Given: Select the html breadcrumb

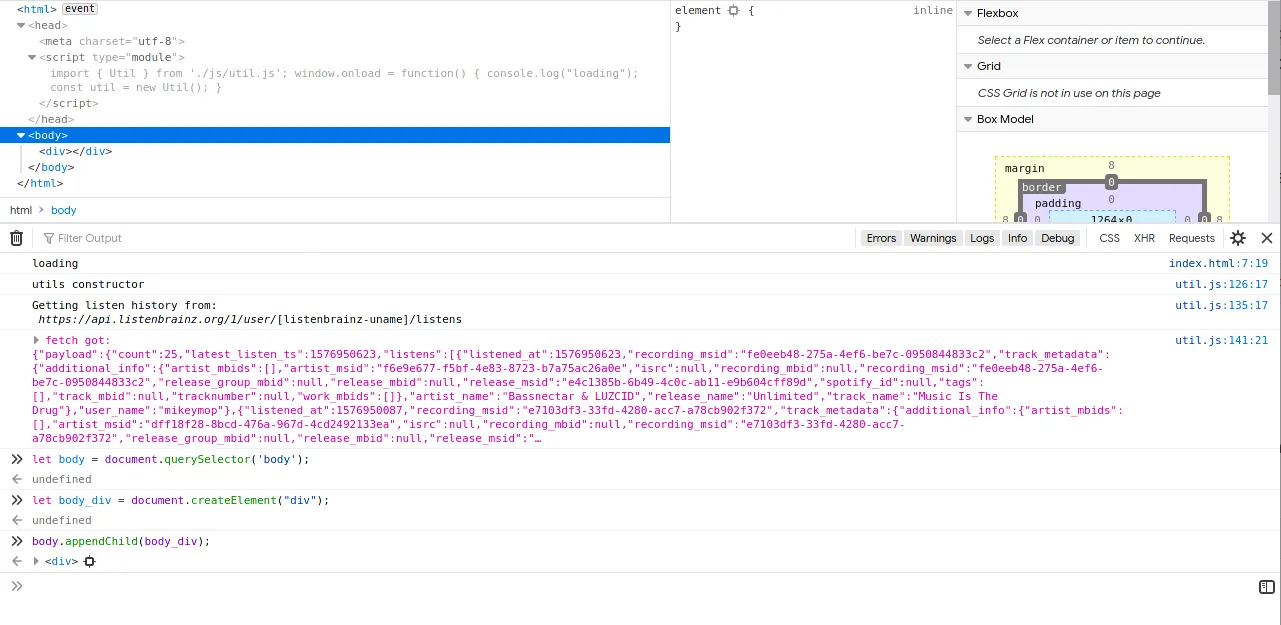Looking at the screenshot, I should click(21, 210).
